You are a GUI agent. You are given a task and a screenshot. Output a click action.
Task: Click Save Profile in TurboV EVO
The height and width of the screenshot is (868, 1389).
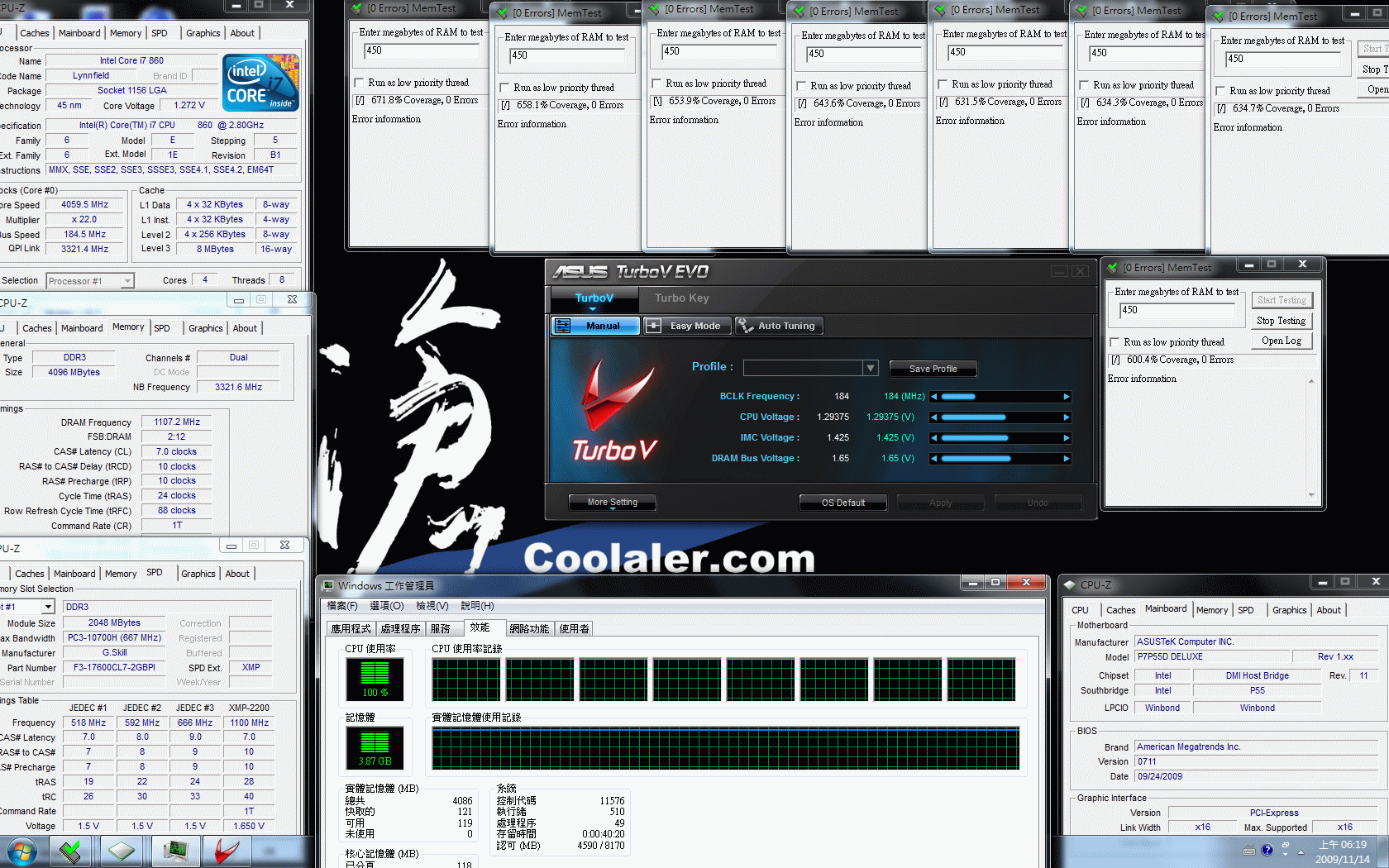(933, 369)
